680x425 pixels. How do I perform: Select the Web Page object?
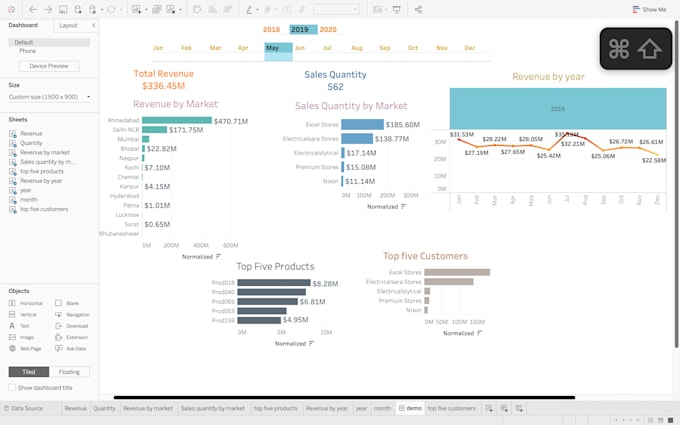[30, 349]
